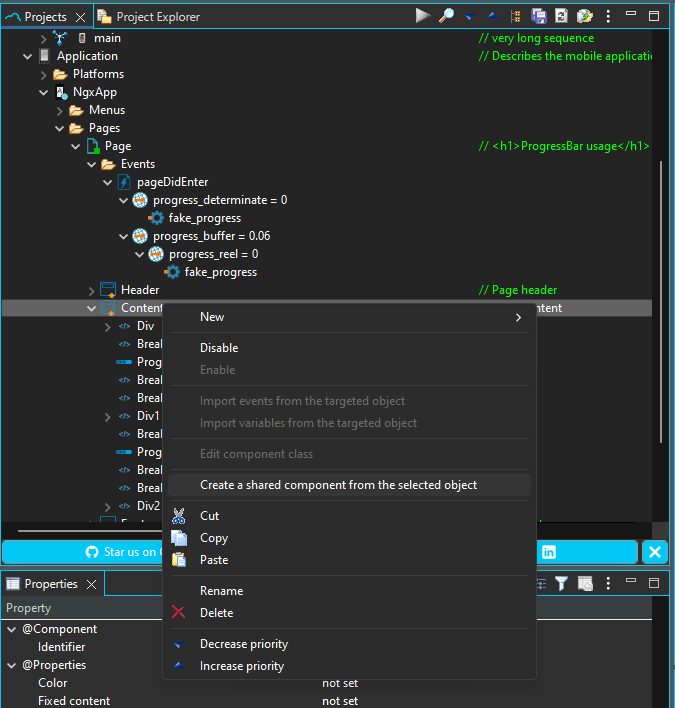This screenshot has height=708, width=675.
Task: Click the tree's vertical scrollbar
Action: pyautogui.click(x=659, y=300)
